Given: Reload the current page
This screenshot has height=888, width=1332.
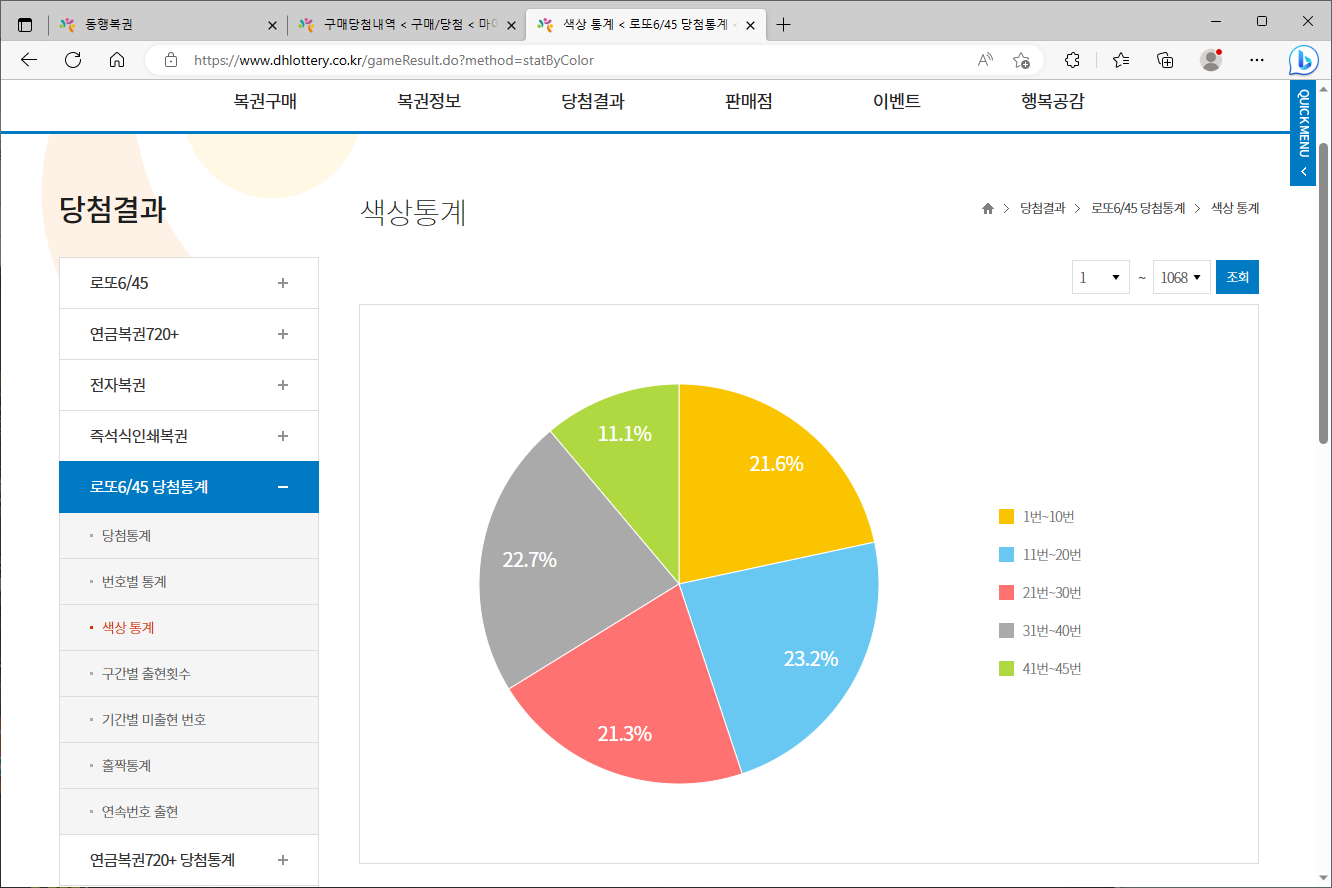Looking at the screenshot, I should (73, 60).
